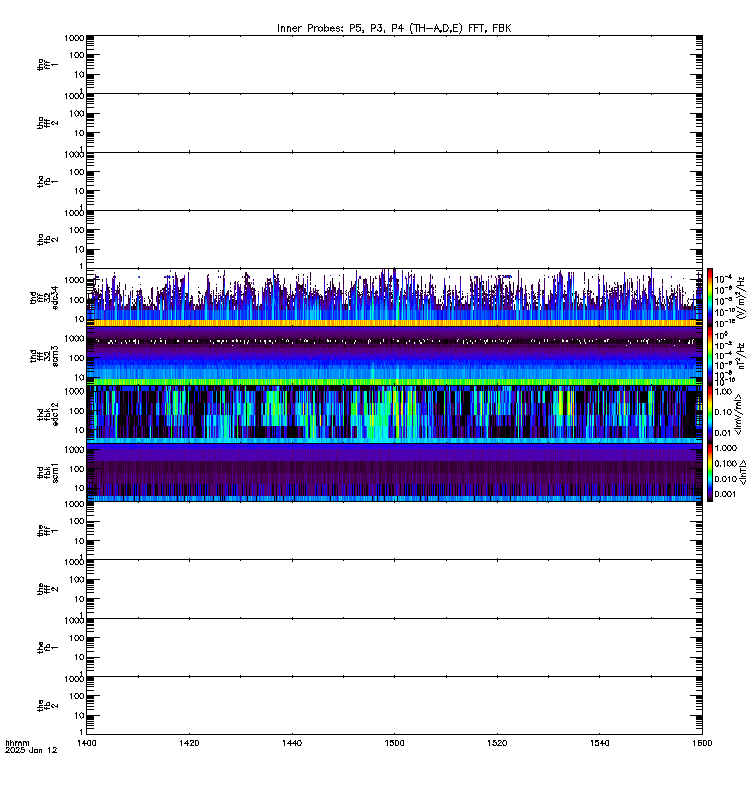Click the "(V/m)²/Hz" color bar unit label
750x800 pixels.
[741, 297]
